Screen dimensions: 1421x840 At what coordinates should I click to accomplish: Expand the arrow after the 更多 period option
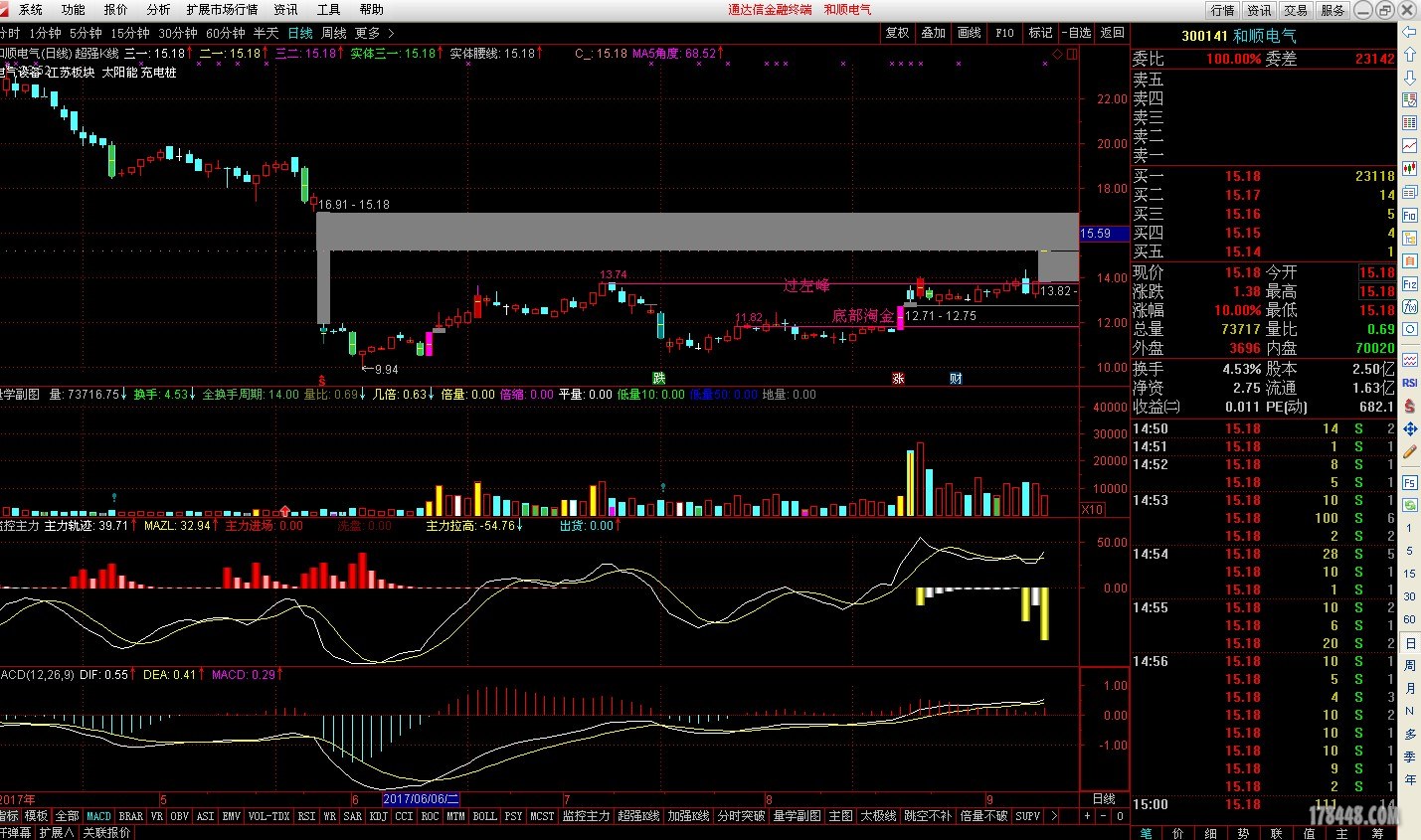(x=391, y=33)
